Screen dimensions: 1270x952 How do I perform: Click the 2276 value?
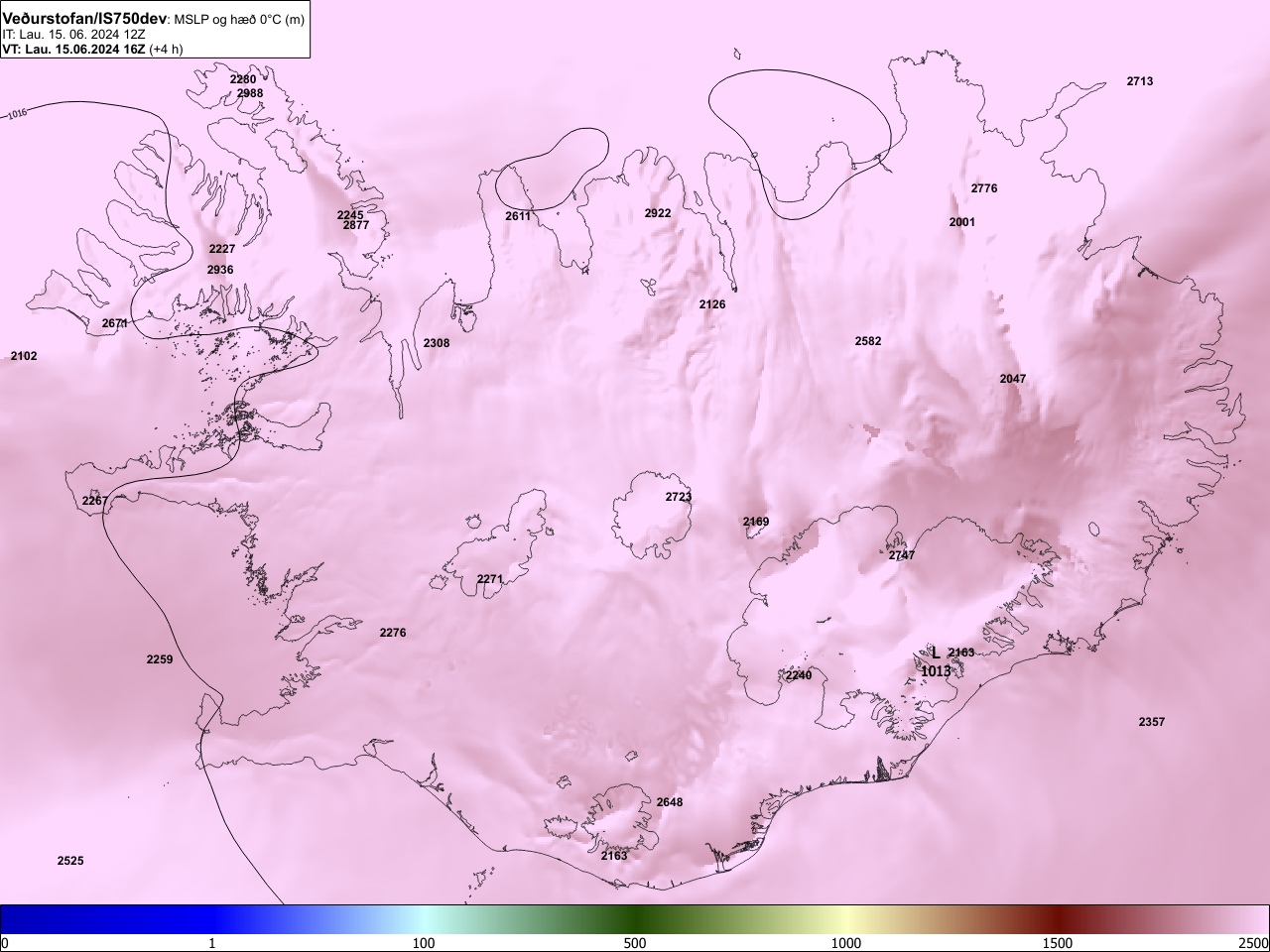pos(393,633)
